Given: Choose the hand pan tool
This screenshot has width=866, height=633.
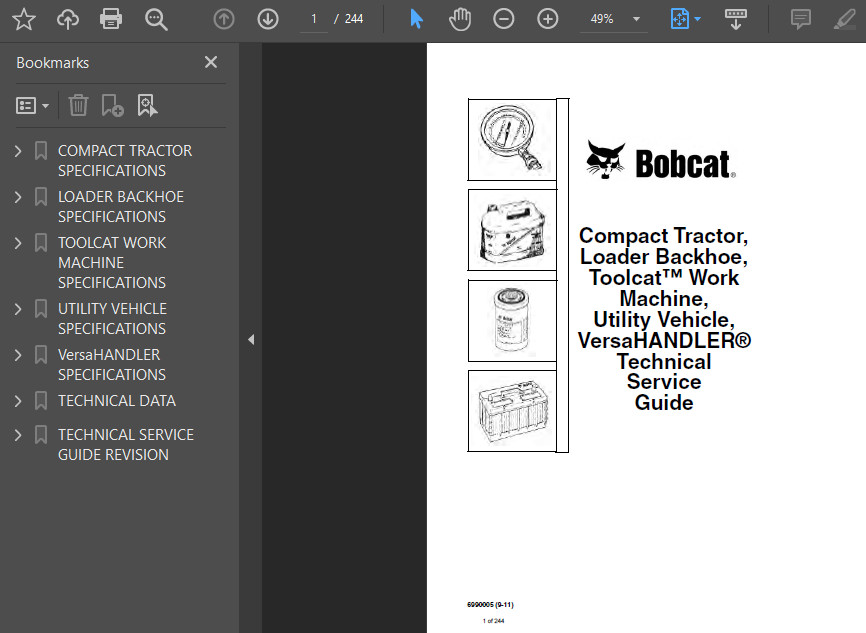Looking at the screenshot, I should click(460, 19).
